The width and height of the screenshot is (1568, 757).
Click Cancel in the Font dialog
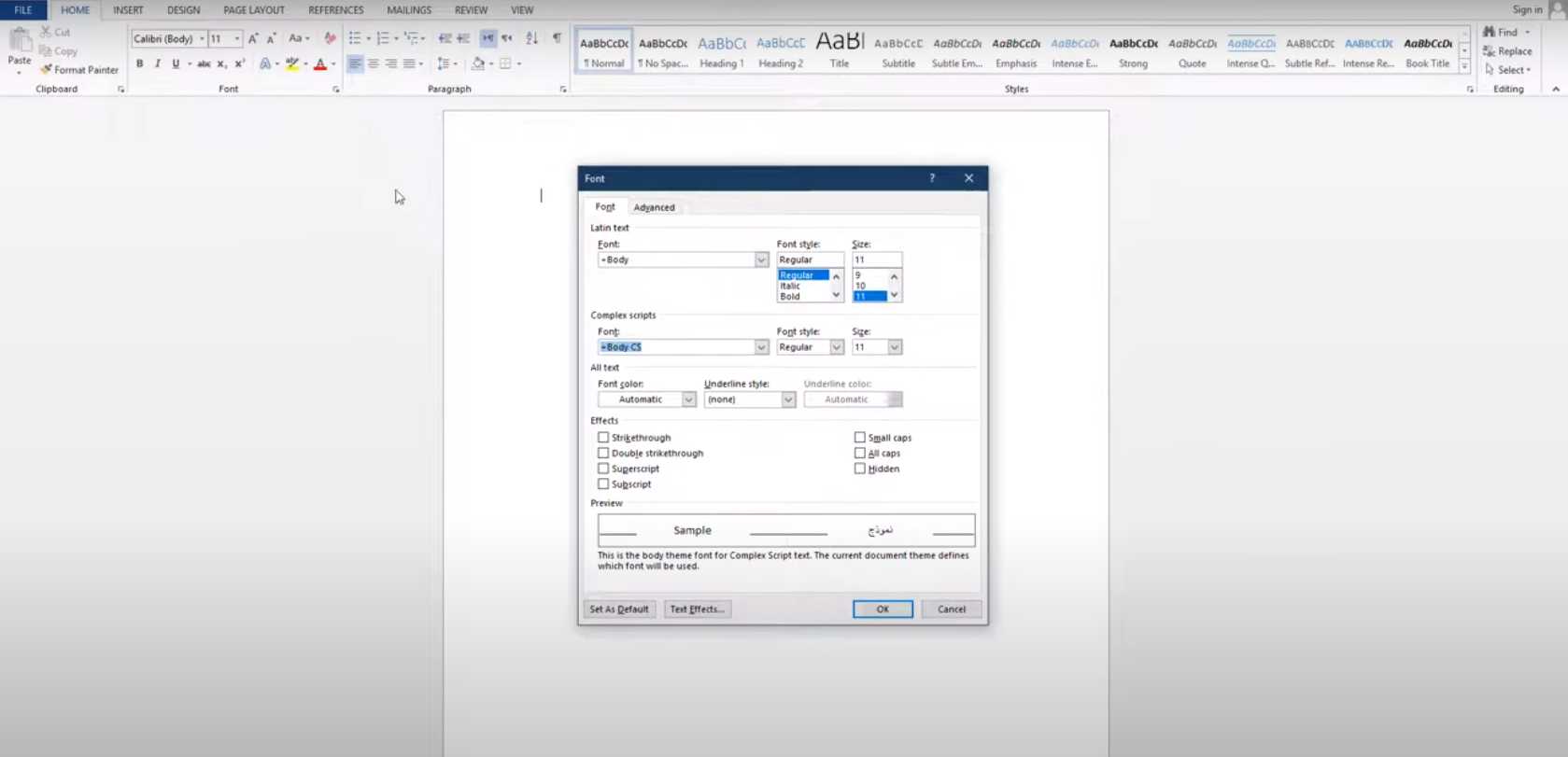[952, 610]
